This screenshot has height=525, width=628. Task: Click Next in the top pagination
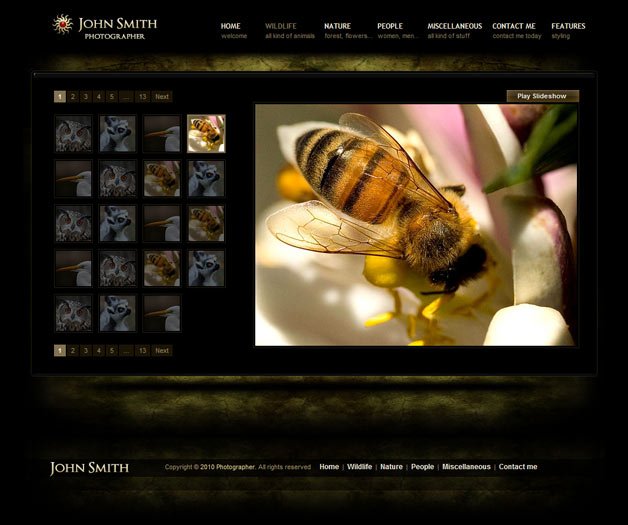pos(162,97)
